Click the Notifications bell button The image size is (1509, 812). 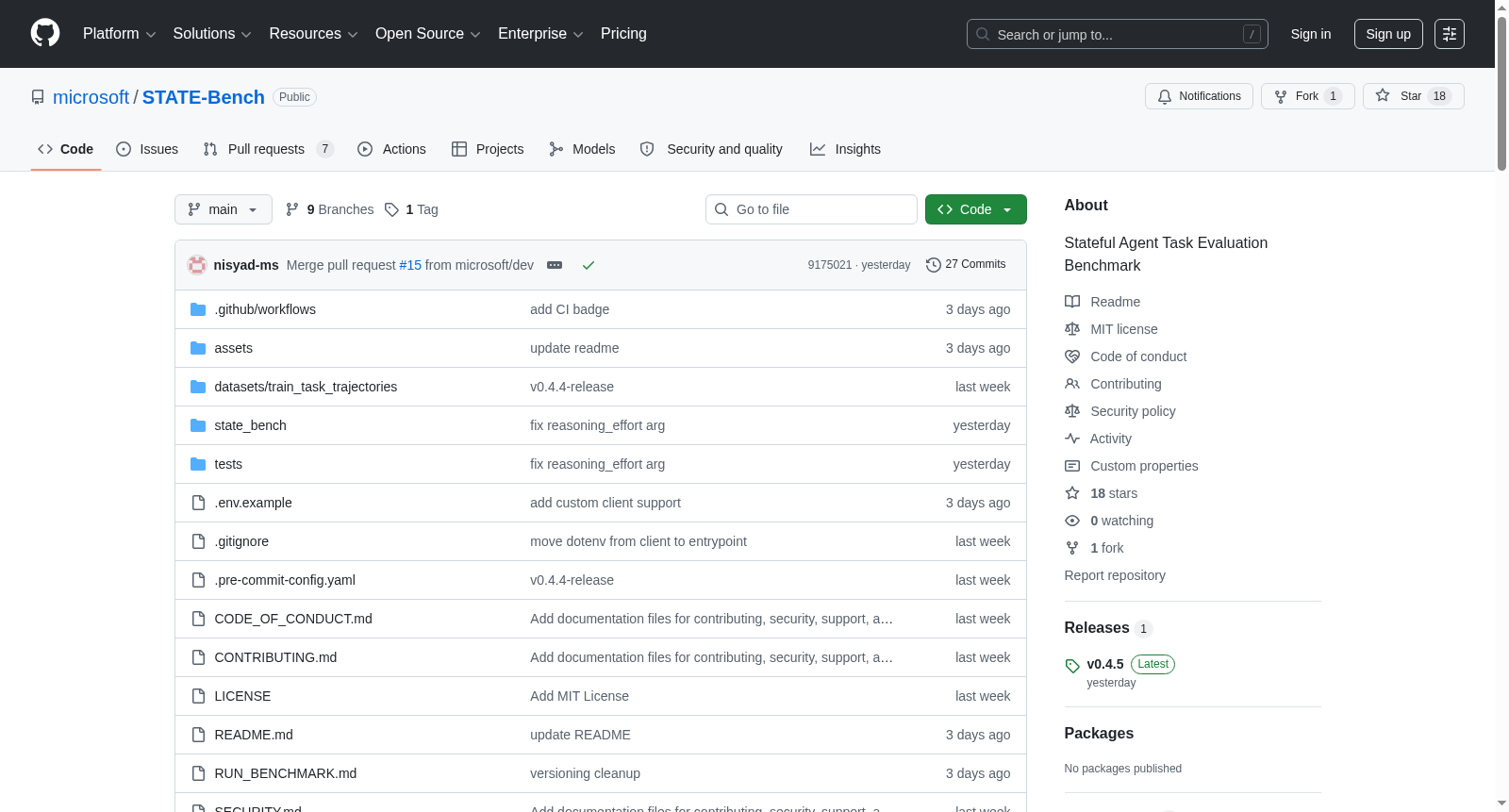point(1199,96)
